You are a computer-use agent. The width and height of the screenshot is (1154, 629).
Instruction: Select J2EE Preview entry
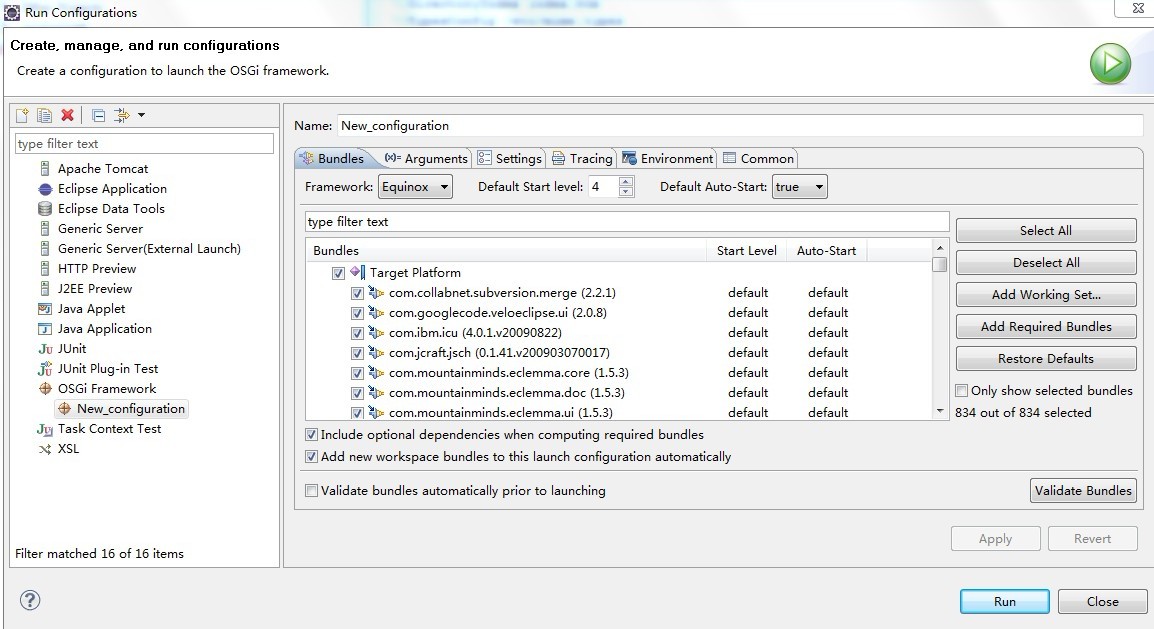(95, 288)
